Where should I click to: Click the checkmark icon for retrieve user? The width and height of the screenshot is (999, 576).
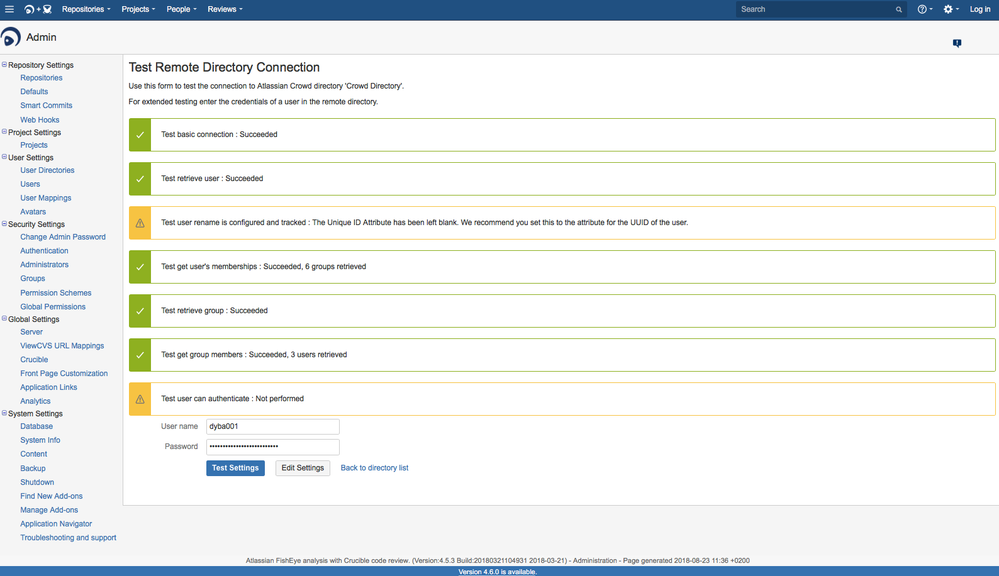140,178
